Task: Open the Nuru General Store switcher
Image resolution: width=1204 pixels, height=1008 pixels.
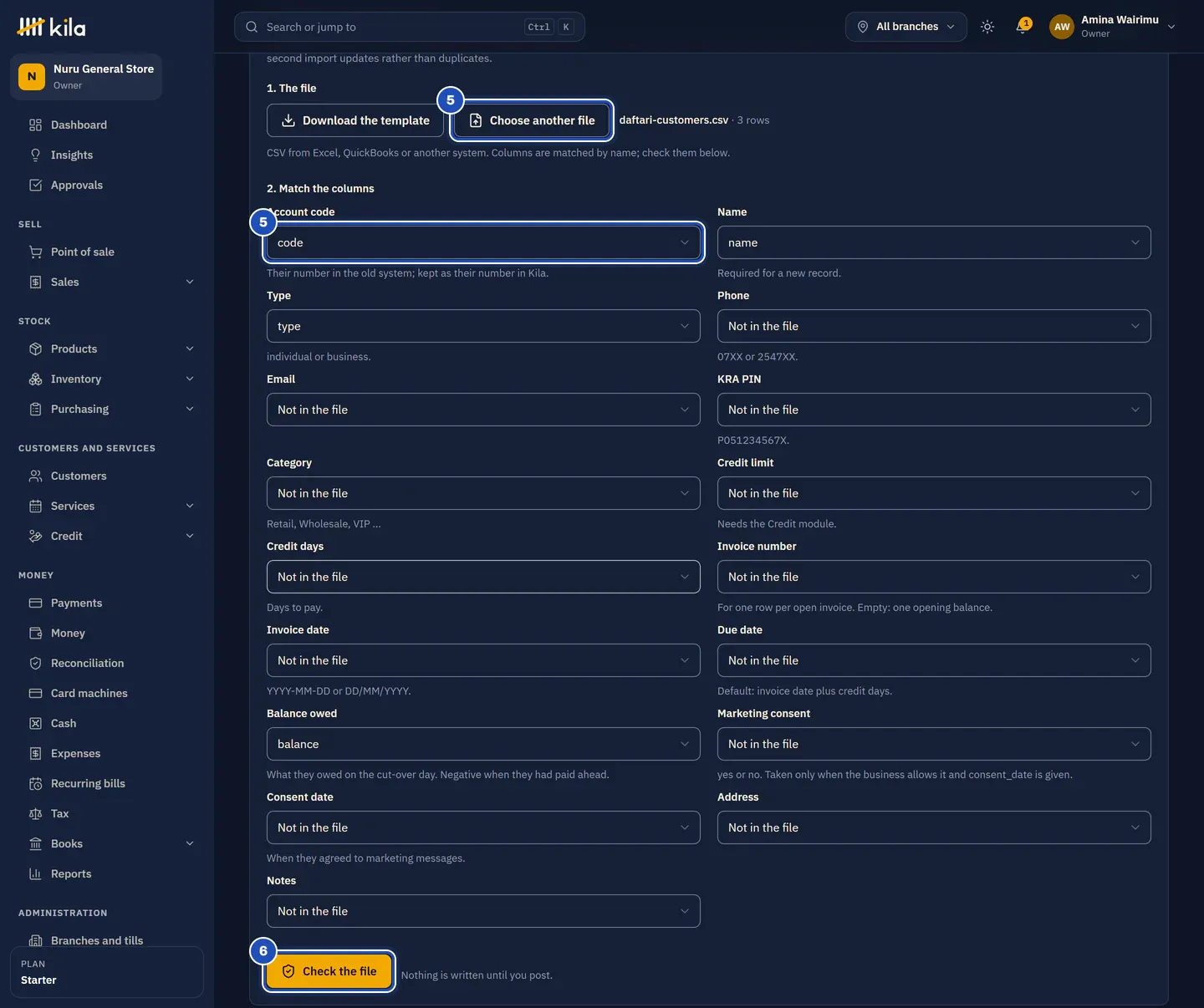Action: pyautogui.click(x=86, y=77)
